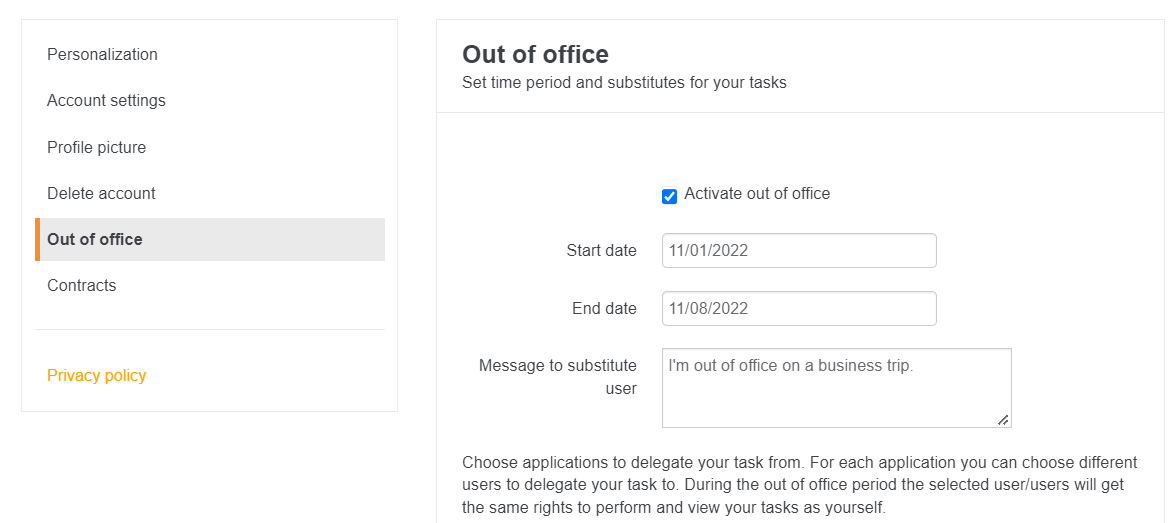Click the 'End date' field label
The height and width of the screenshot is (523, 1170).
(604, 309)
